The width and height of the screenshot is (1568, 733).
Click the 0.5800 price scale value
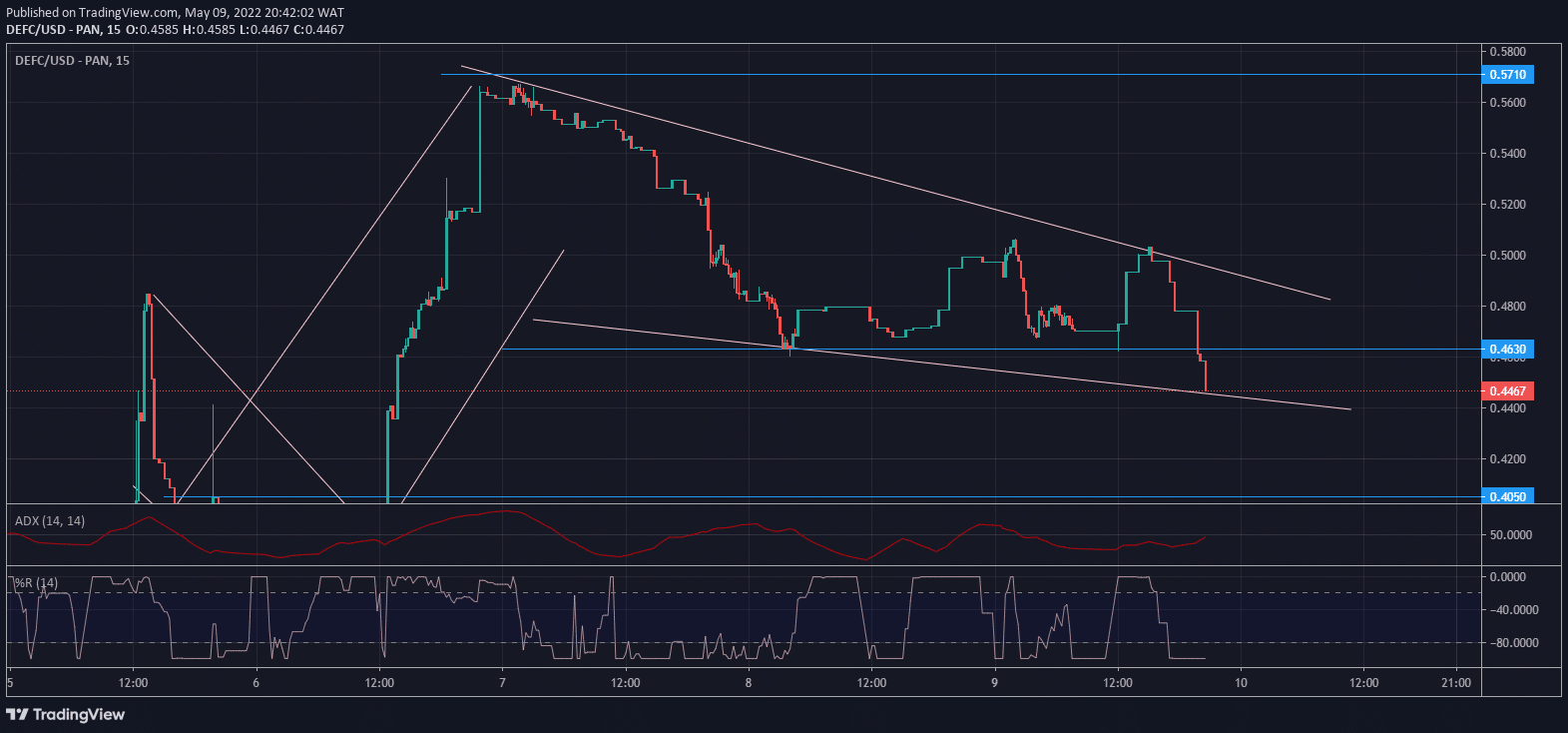coord(1507,51)
